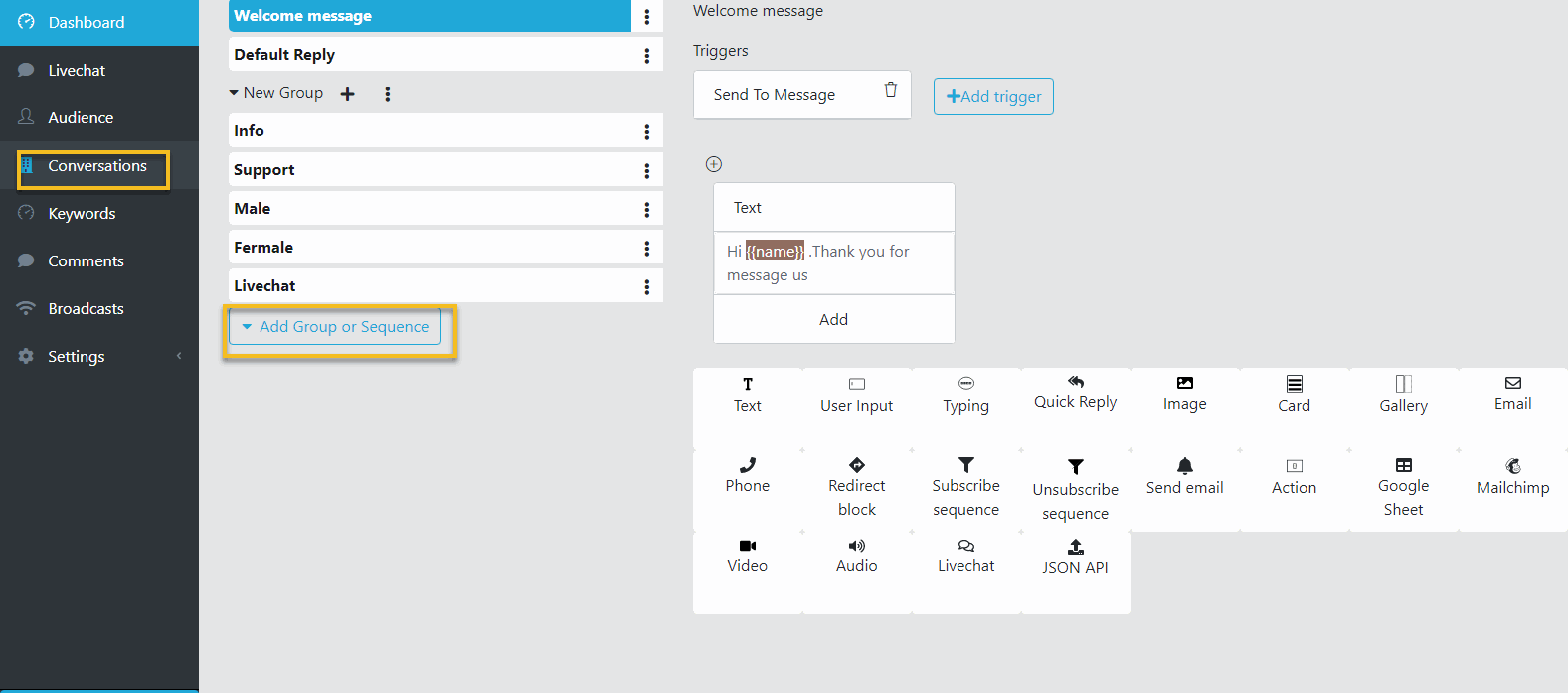Open options menu for New Group
The height and width of the screenshot is (693, 1568).
[x=388, y=94]
